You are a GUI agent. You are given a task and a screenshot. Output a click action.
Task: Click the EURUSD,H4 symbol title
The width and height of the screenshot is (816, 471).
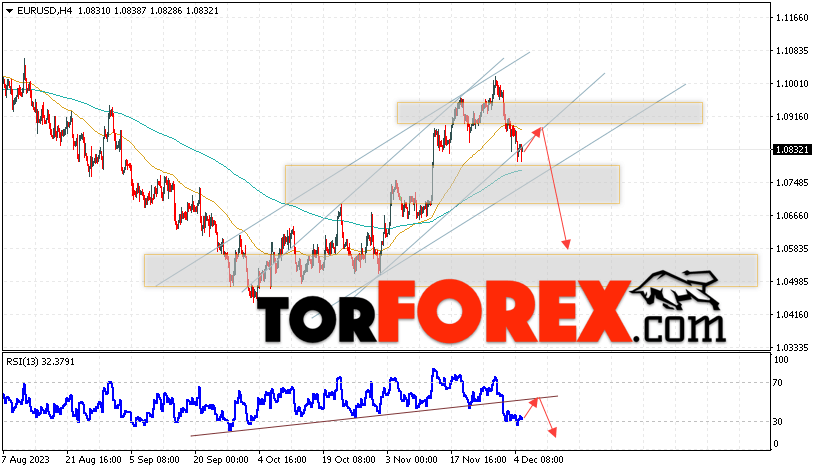[x=45, y=11]
